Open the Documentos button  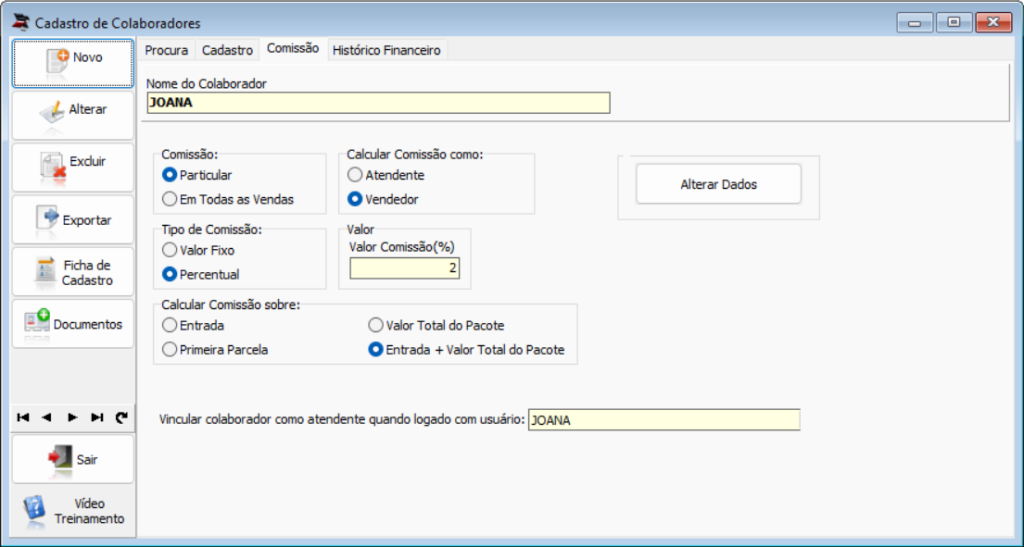point(72,324)
